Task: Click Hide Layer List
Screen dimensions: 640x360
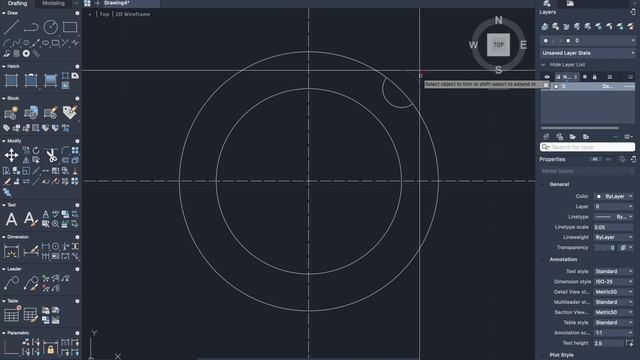Action: click(x=567, y=64)
